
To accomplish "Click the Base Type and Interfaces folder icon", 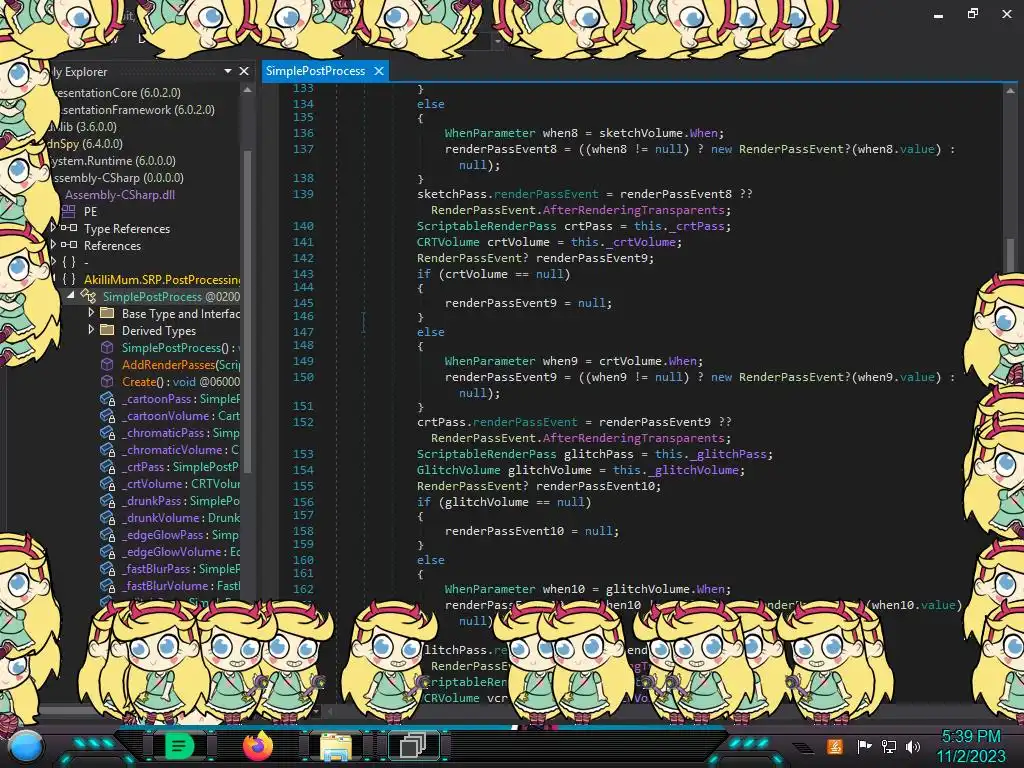I will [107, 313].
